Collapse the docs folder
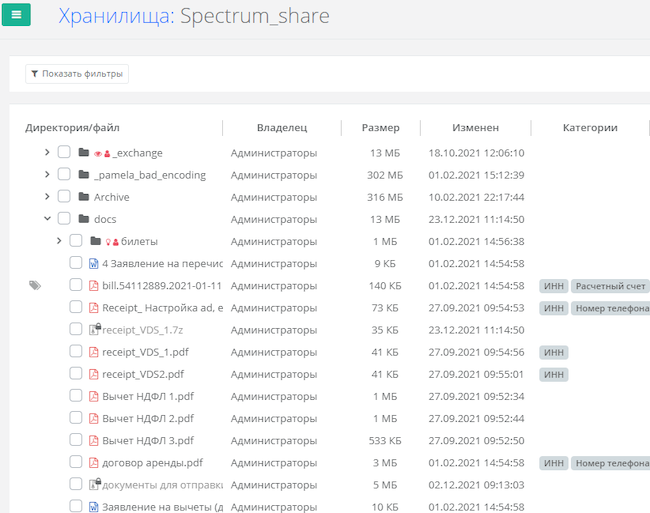The height and width of the screenshot is (513, 650). (x=47, y=219)
